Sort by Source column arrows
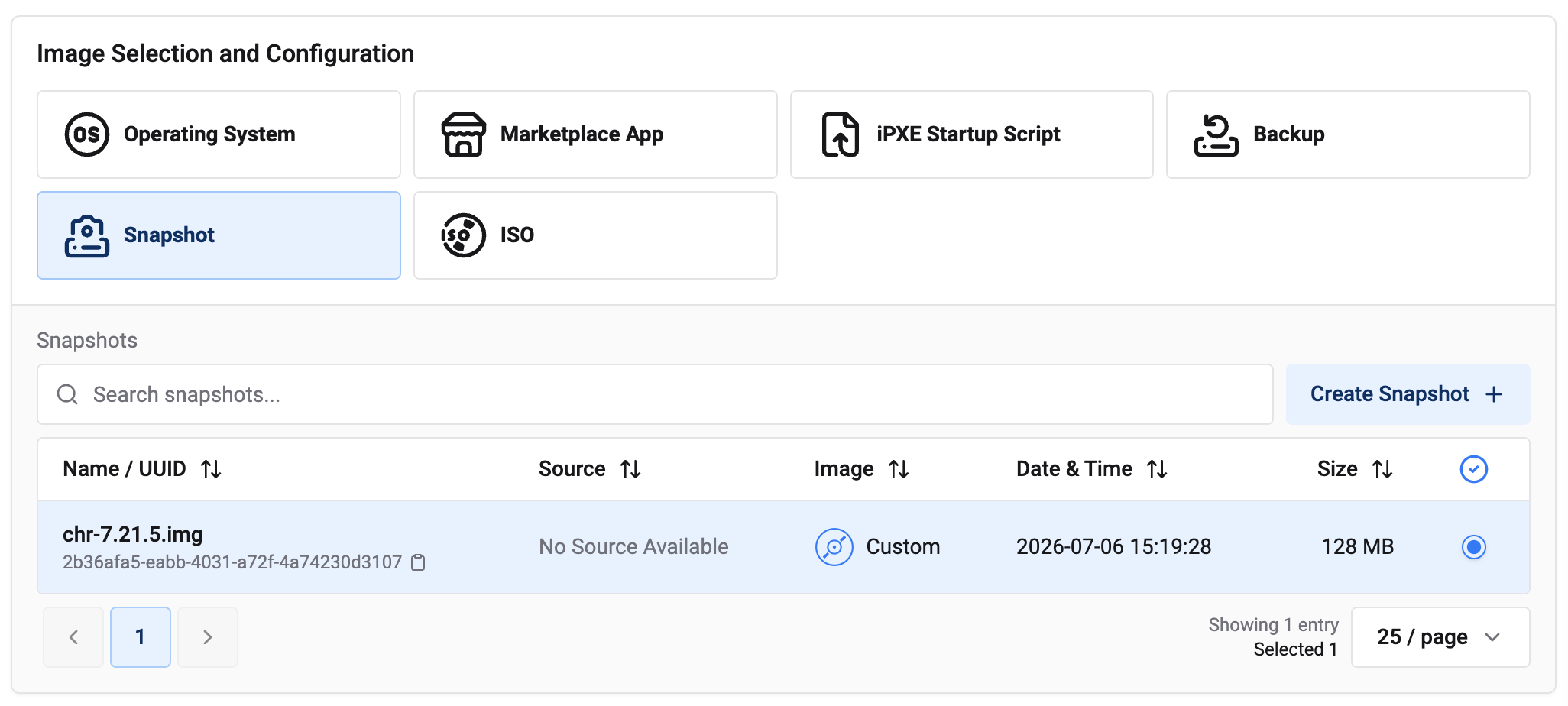This screenshot has height=706, width=1568. pyautogui.click(x=630, y=469)
